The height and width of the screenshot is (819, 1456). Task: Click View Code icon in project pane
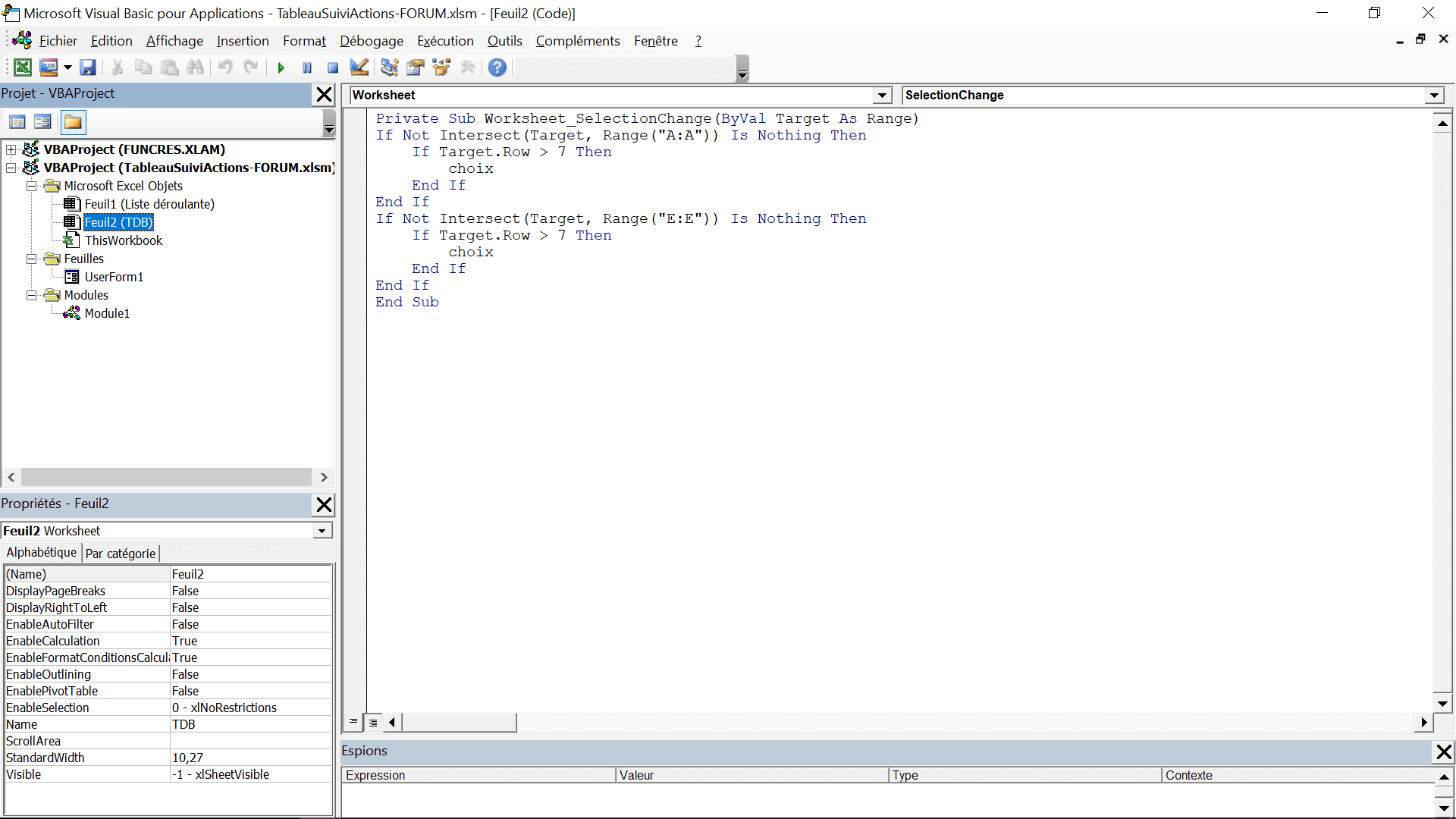click(x=17, y=122)
